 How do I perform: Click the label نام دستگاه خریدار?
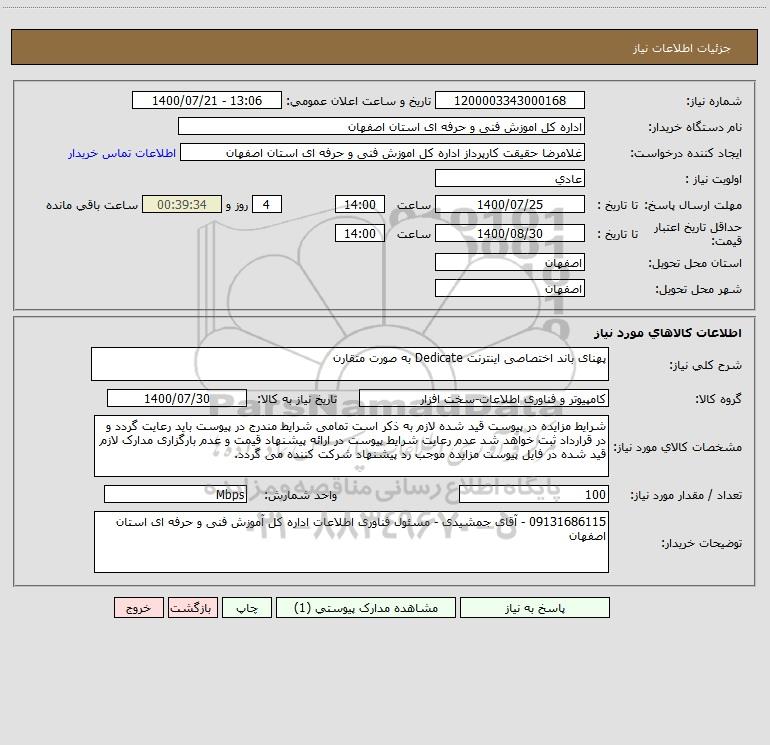tap(695, 128)
